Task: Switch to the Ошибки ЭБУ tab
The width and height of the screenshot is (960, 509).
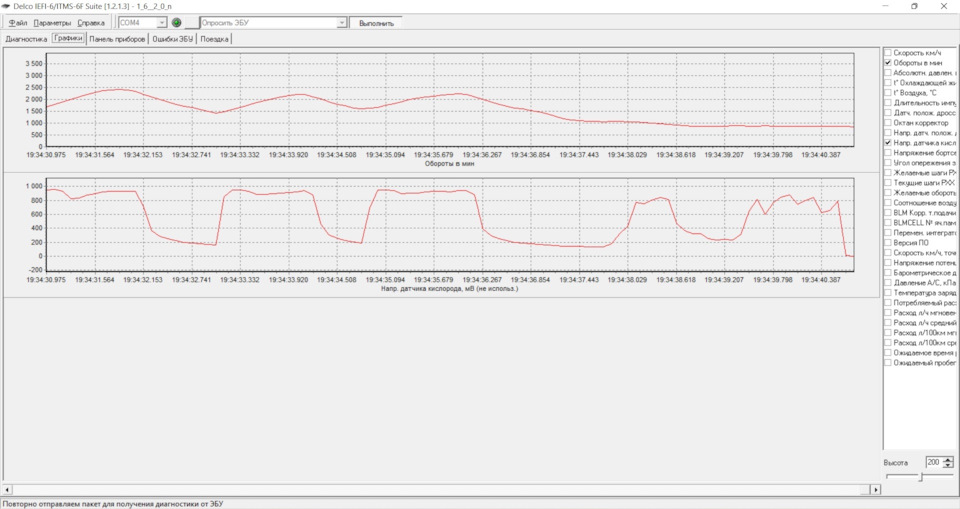Action: click(x=173, y=39)
